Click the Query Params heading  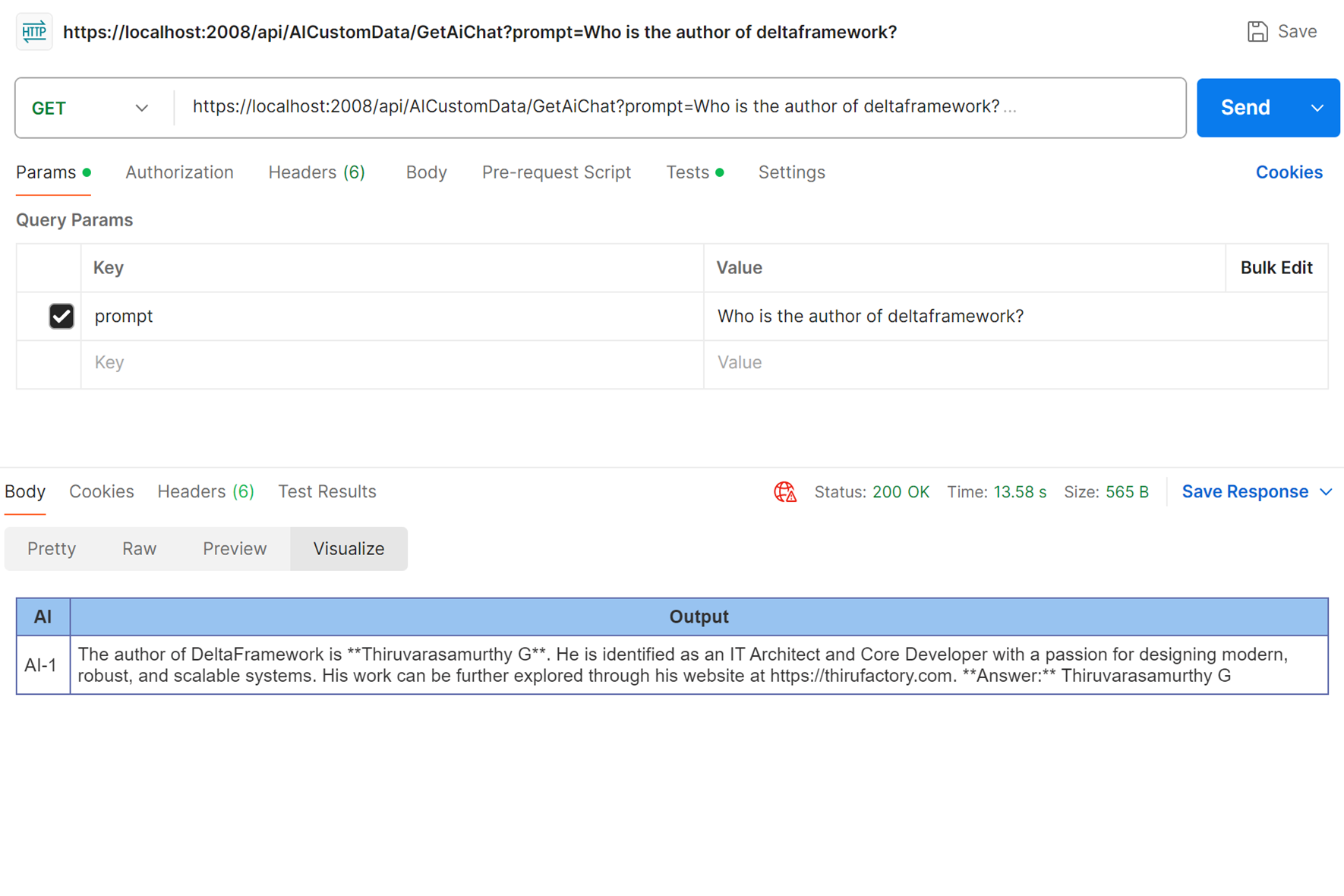(74, 220)
